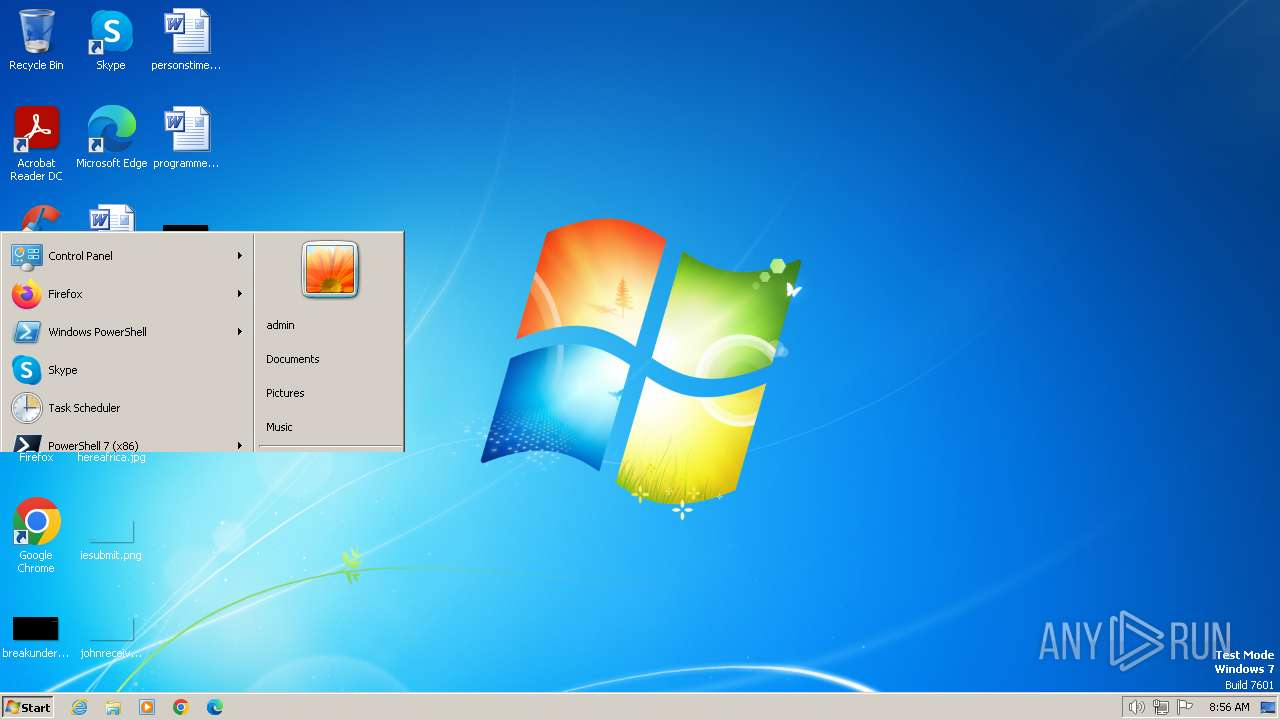The width and height of the screenshot is (1280, 720).
Task: Open Acrobat Reader DC desktop shortcut
Action: pos(36,144)
